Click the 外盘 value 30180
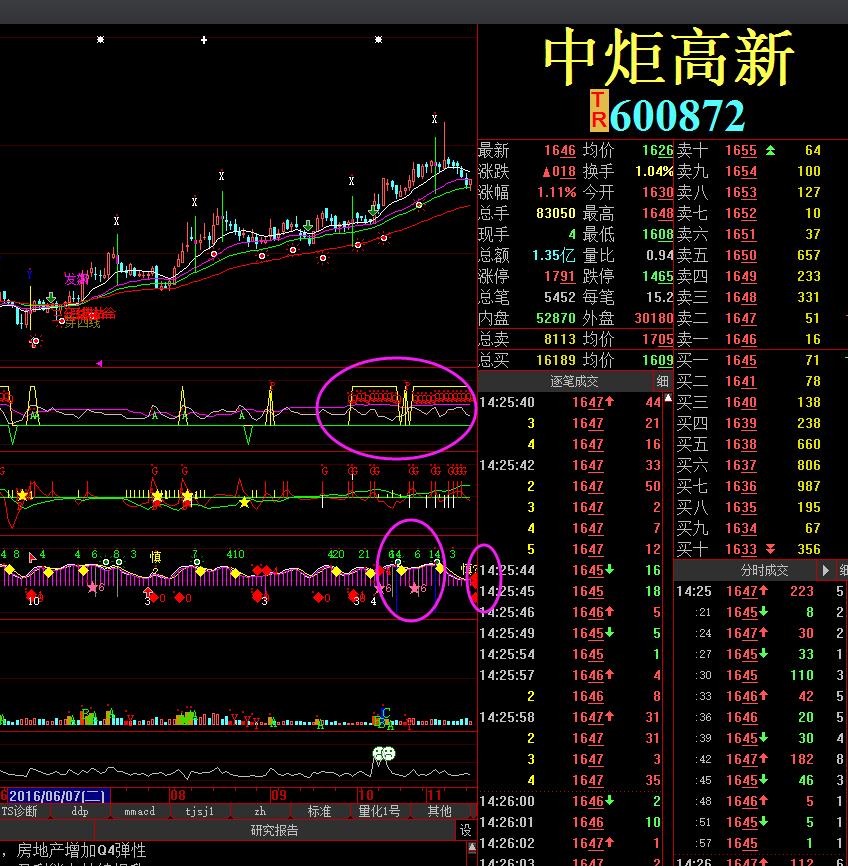Viewport: 848px width, 866px height. point(654,318)
